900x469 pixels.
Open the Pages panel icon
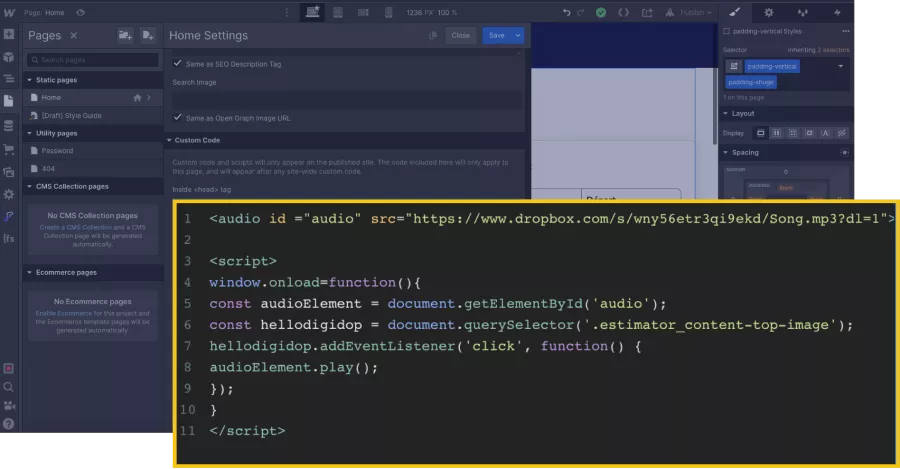[9, 101]
